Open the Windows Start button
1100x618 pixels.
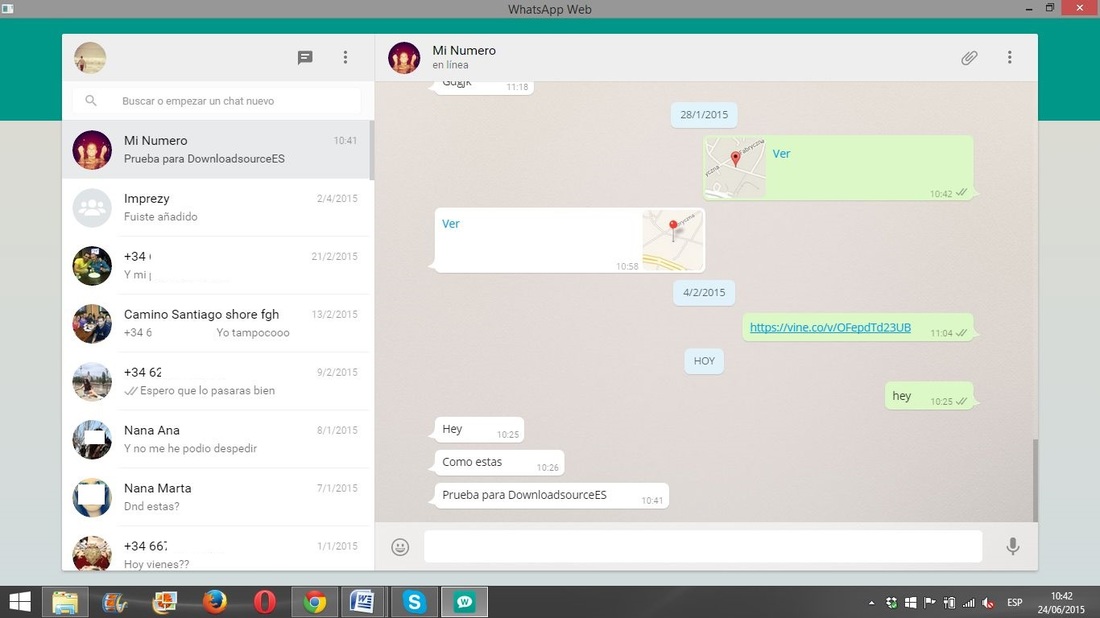(20, 602)
